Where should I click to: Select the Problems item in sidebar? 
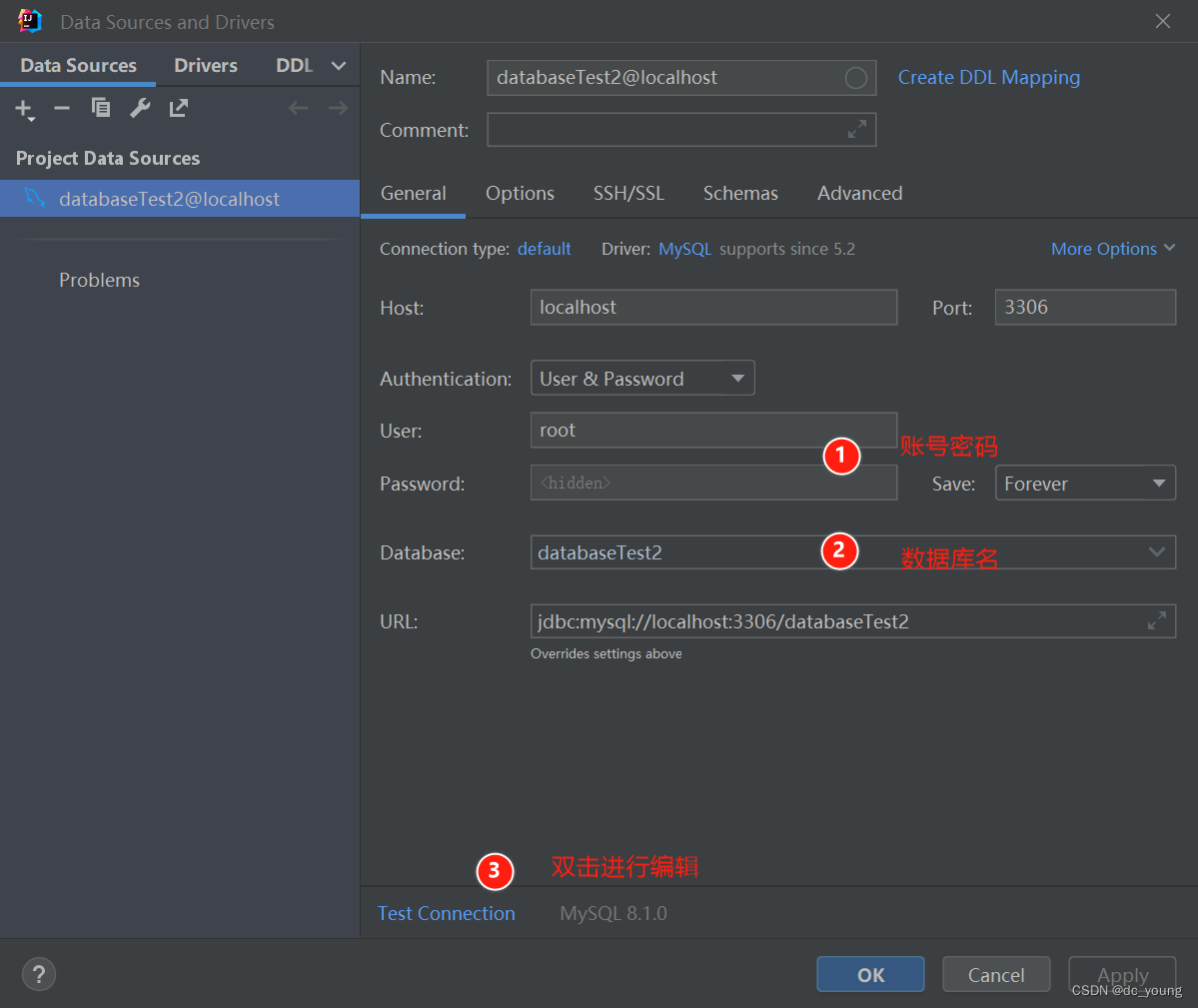[x=99, y=281]
